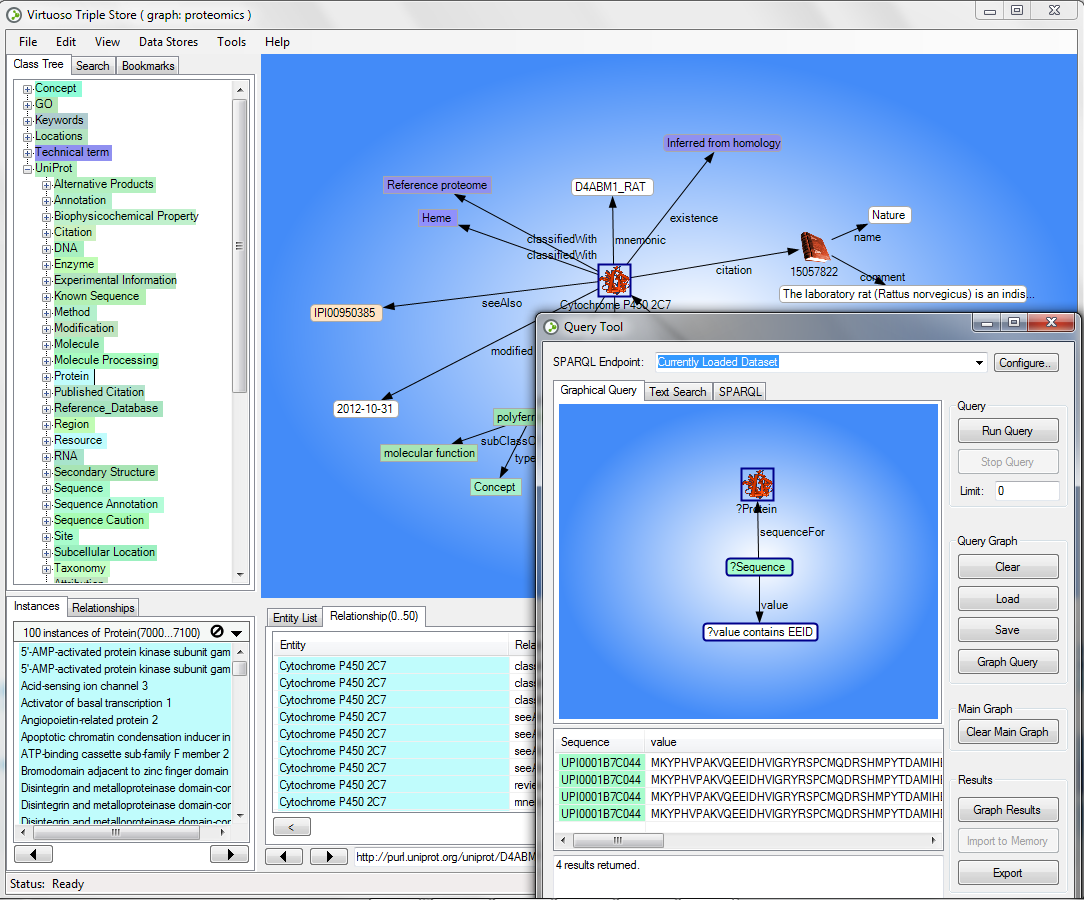Viewport: 1084px width, 900px height.
Task: Go to next page of Protein instances
Action: [x=229, y=854]
